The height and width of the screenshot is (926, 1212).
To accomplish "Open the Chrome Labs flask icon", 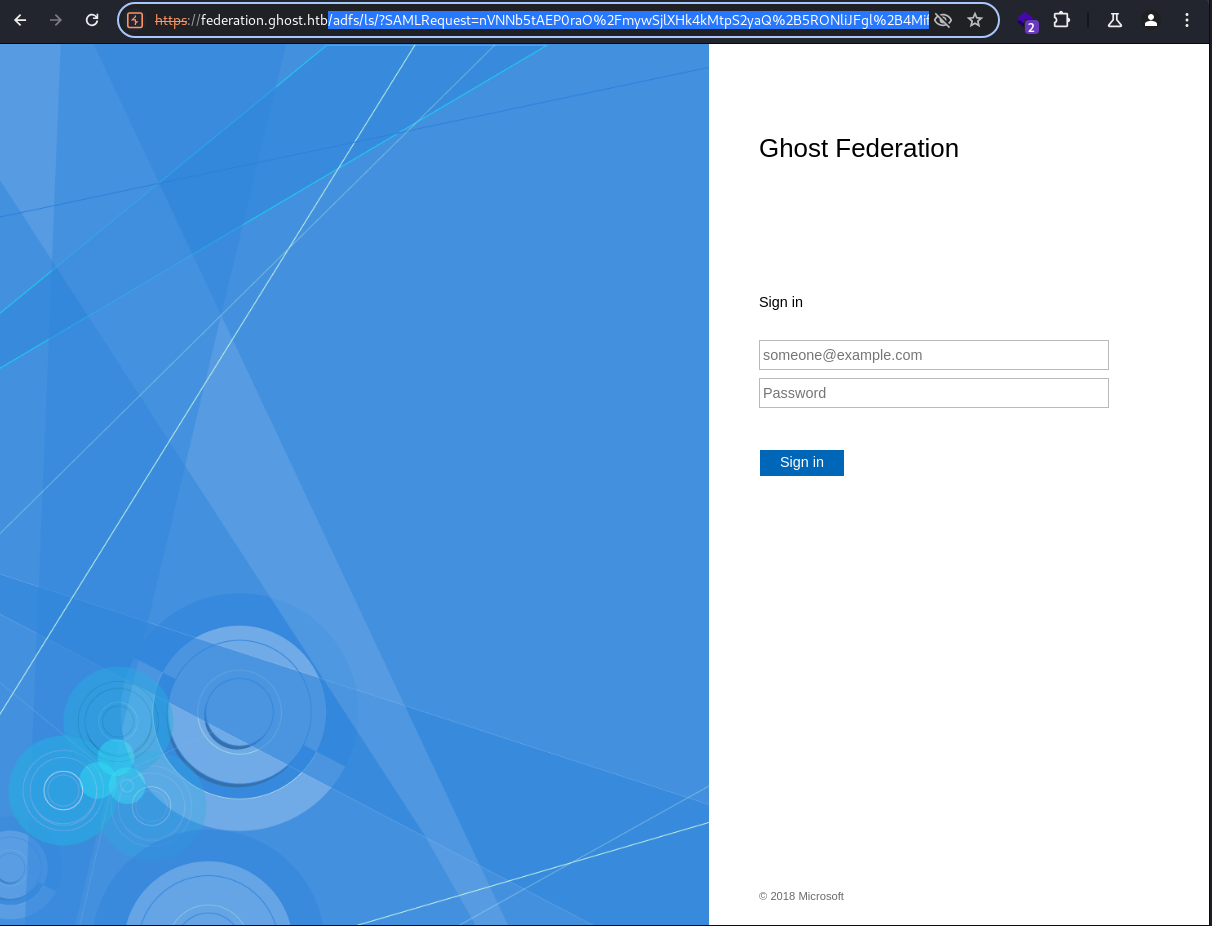I will pyautogui.click(x=1115, y=20).
